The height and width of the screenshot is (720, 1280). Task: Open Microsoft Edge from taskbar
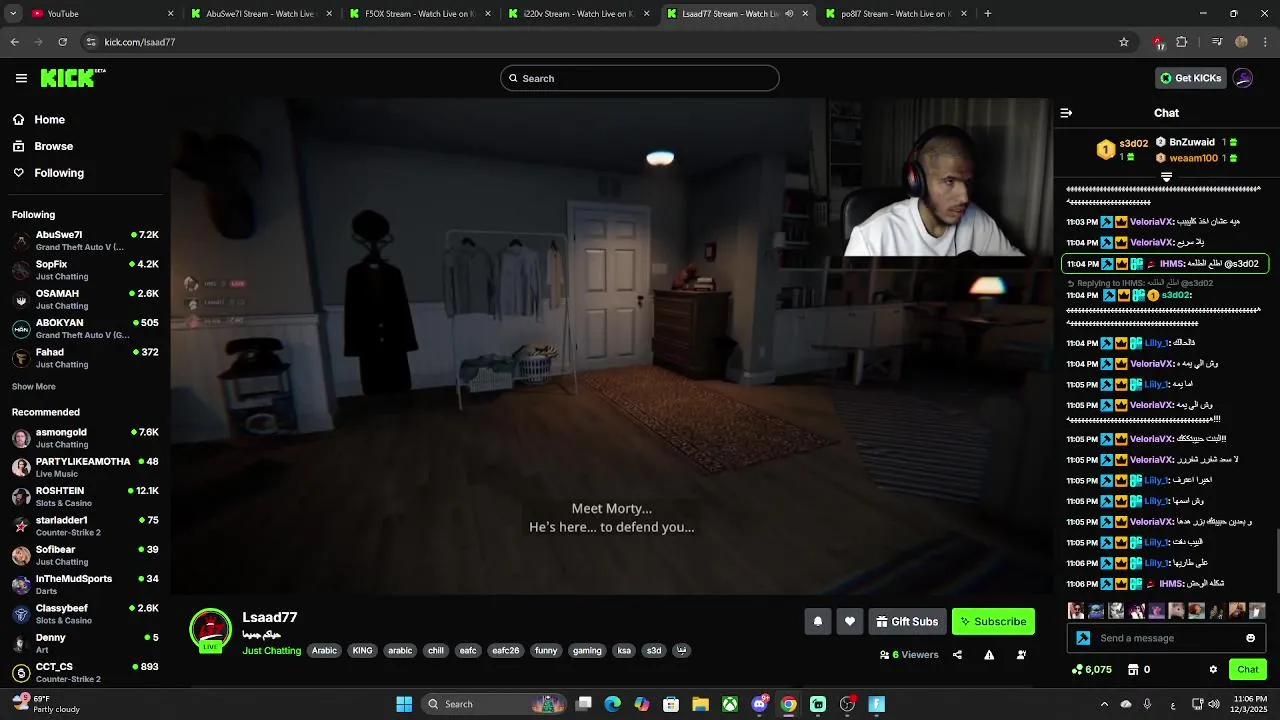pyautogui.click(x=613, y=704)
